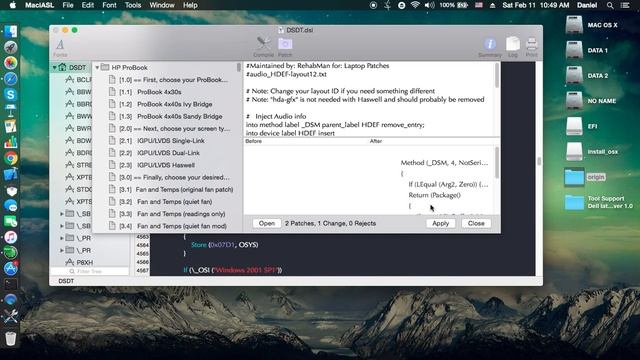This screenshot has height=360, width=640.
Task: Open the Font menu
Action: [109, 5]
